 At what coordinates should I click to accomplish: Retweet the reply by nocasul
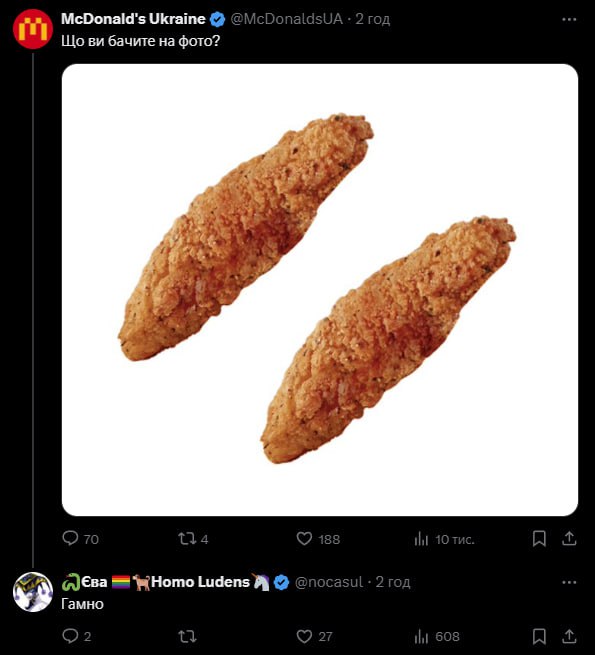[x=187, y=636]
